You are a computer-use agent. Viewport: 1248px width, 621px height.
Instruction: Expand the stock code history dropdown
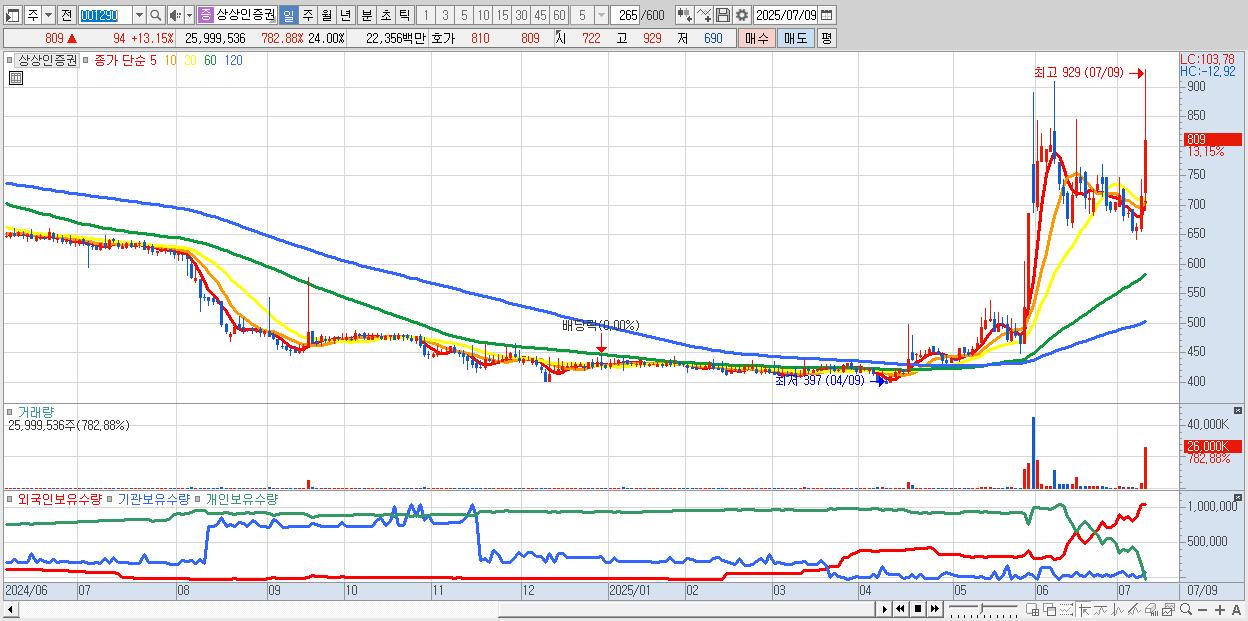pos(139,15)
